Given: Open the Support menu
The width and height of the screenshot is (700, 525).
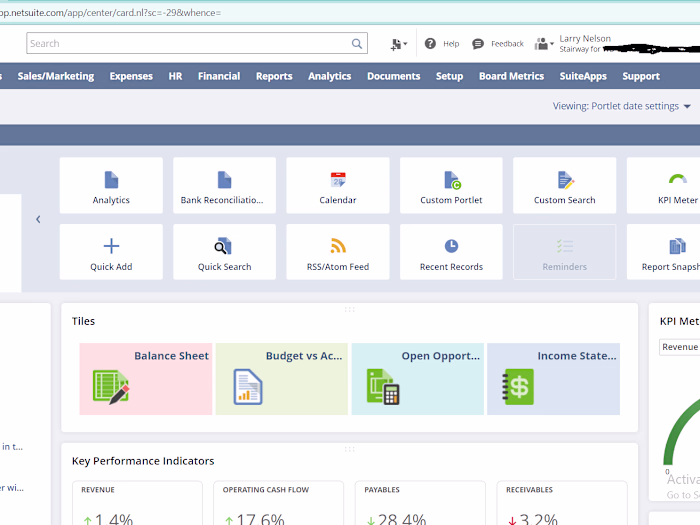Looking at the screenshot, I should coord(641,76).
